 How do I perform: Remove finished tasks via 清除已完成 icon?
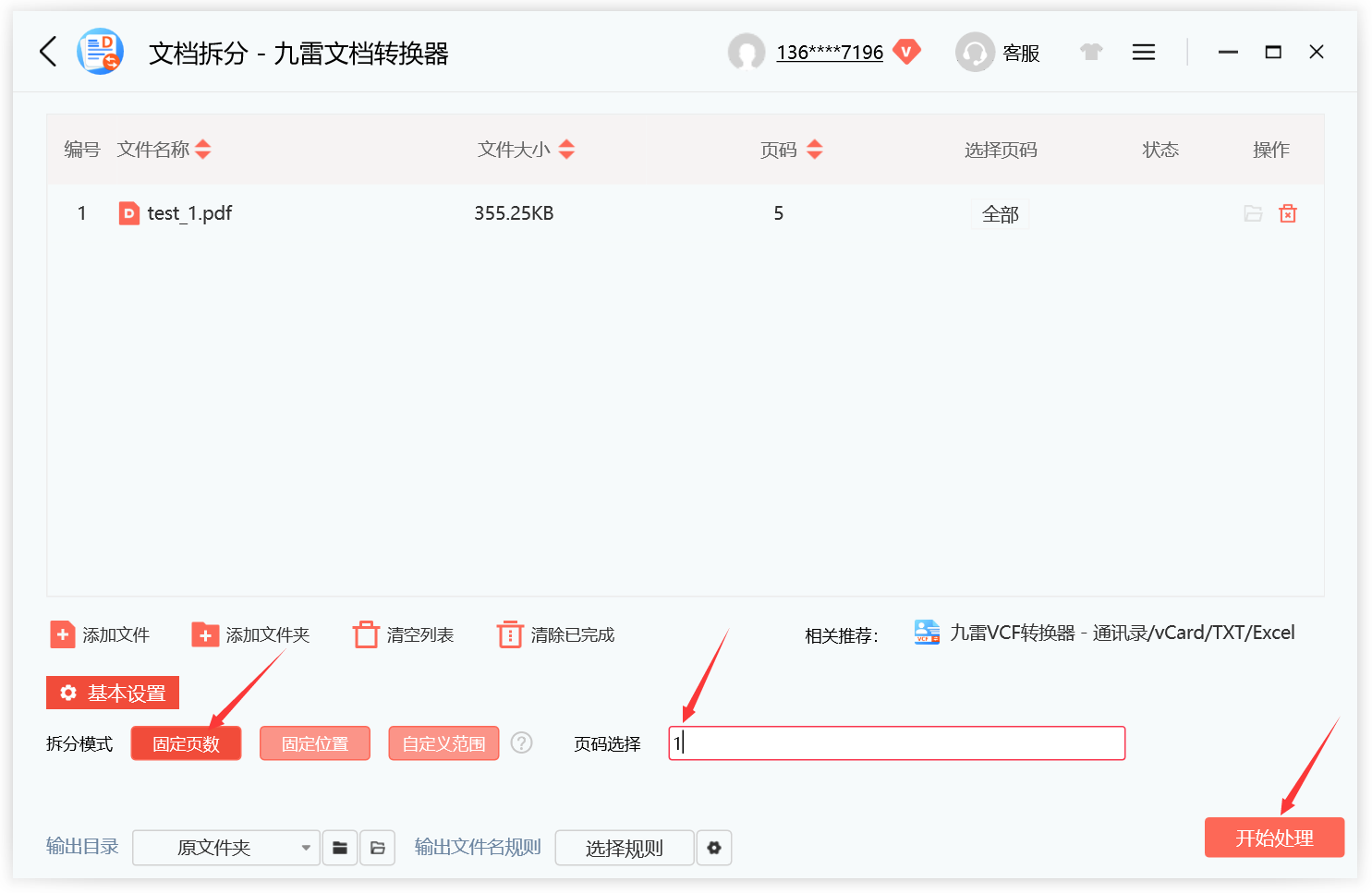click(509, 634)
